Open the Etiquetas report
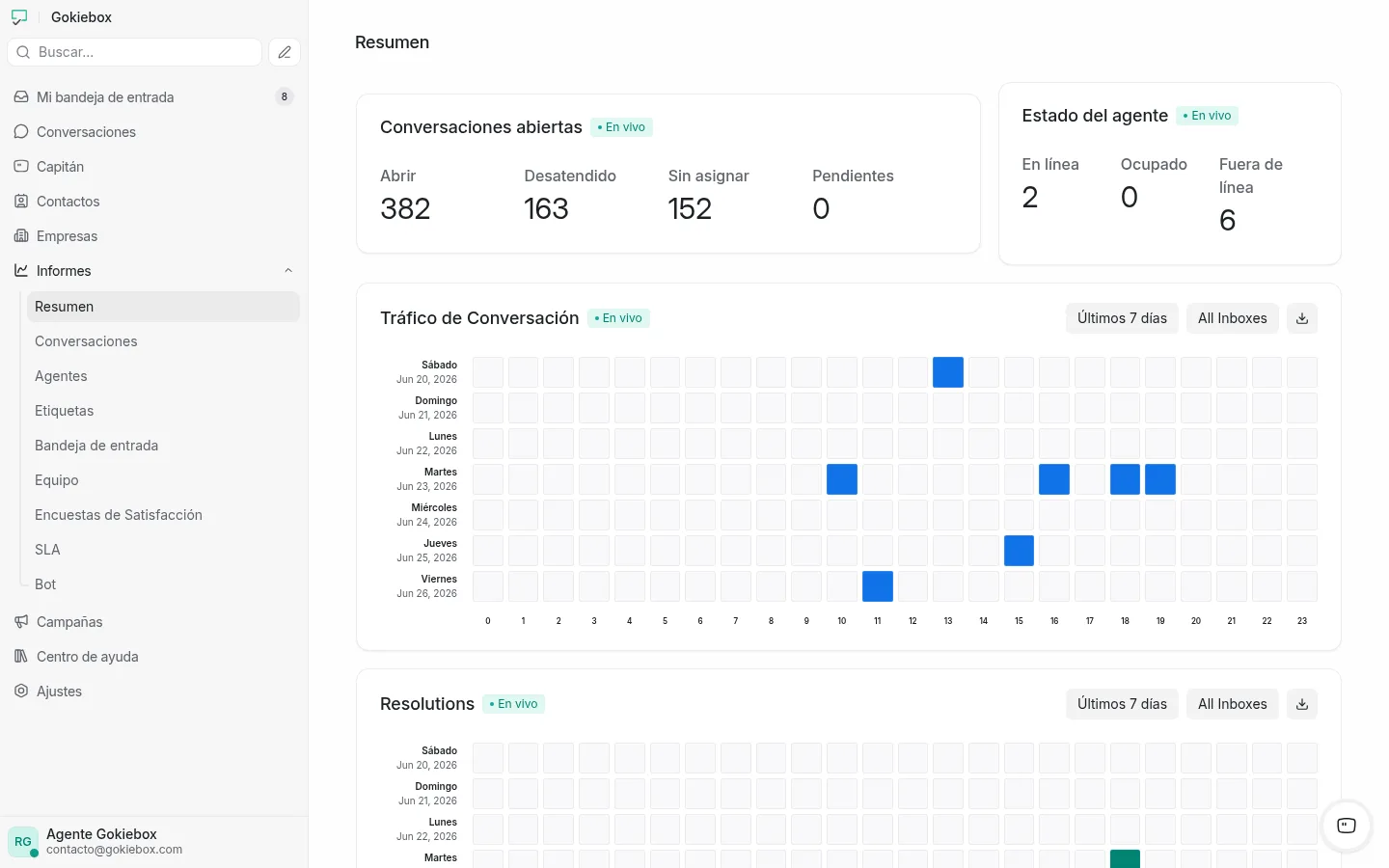1389x868 pixels. (x=163, y=411)
